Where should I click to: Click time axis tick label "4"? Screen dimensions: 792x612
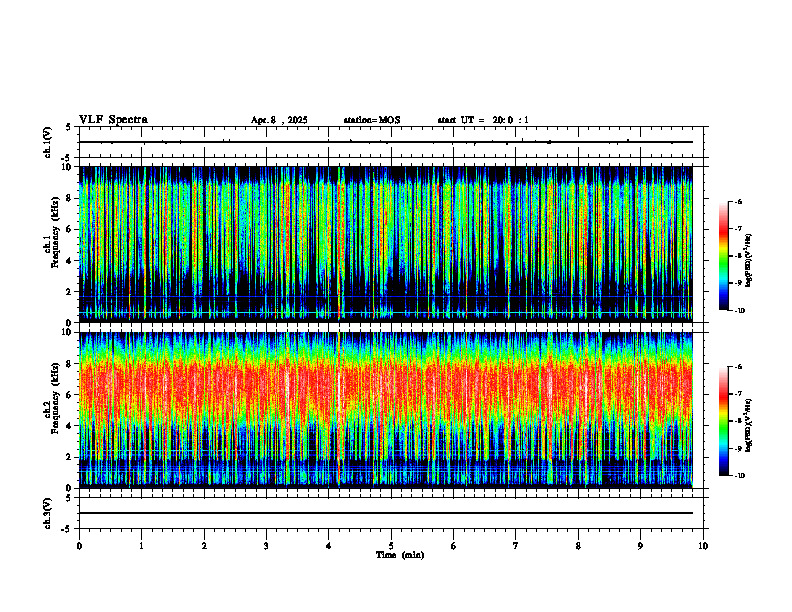(329, 546)
